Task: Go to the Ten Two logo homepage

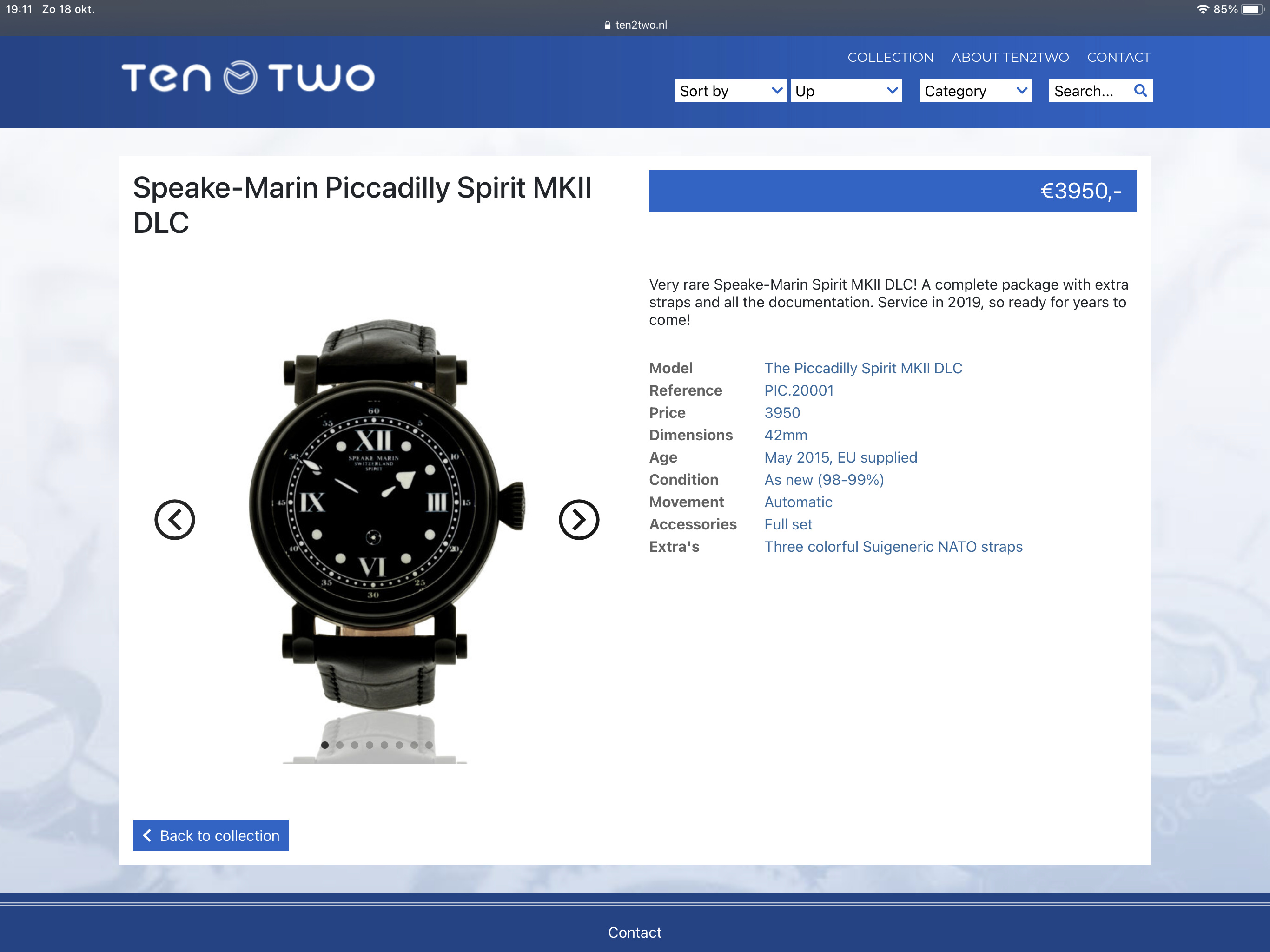Action: pyautogui.click(x=247, y=78)
